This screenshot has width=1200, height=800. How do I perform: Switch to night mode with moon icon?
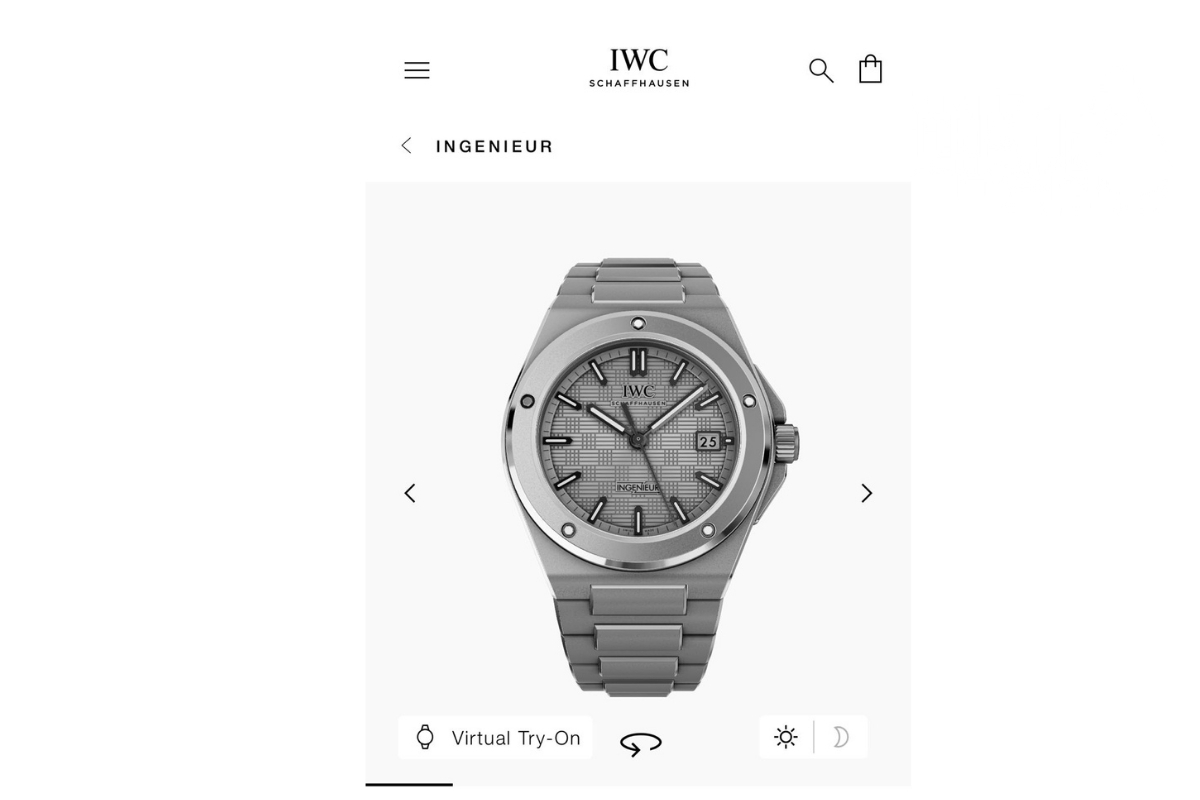(841, 737)
